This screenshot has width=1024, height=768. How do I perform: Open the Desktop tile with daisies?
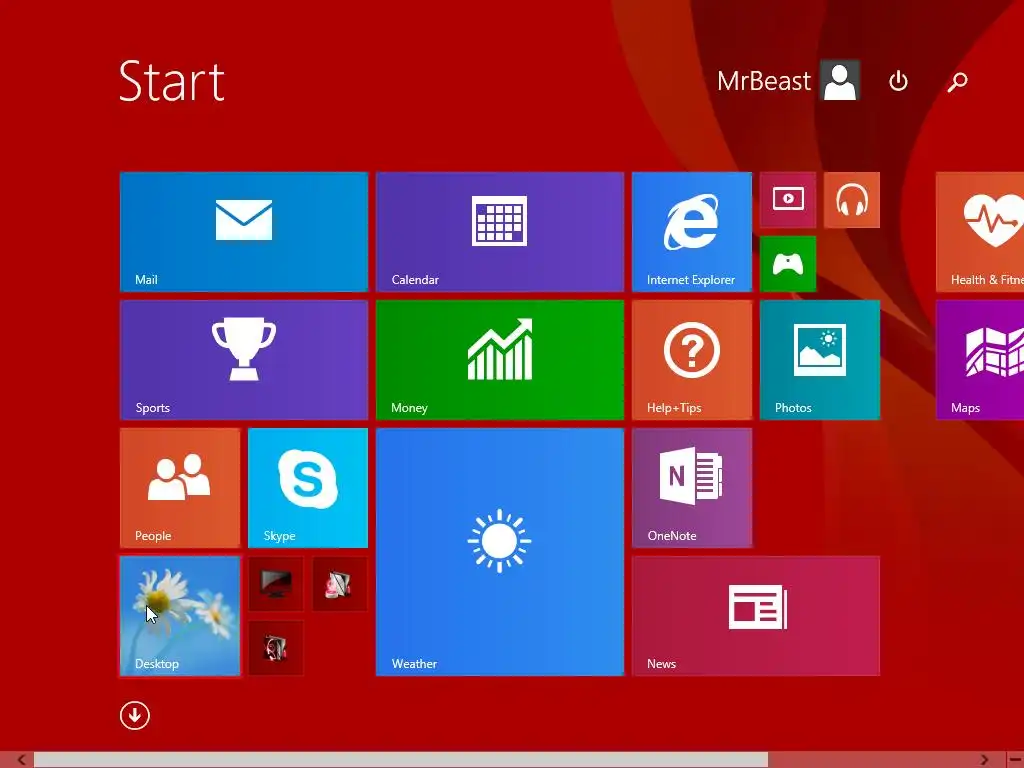180,616
